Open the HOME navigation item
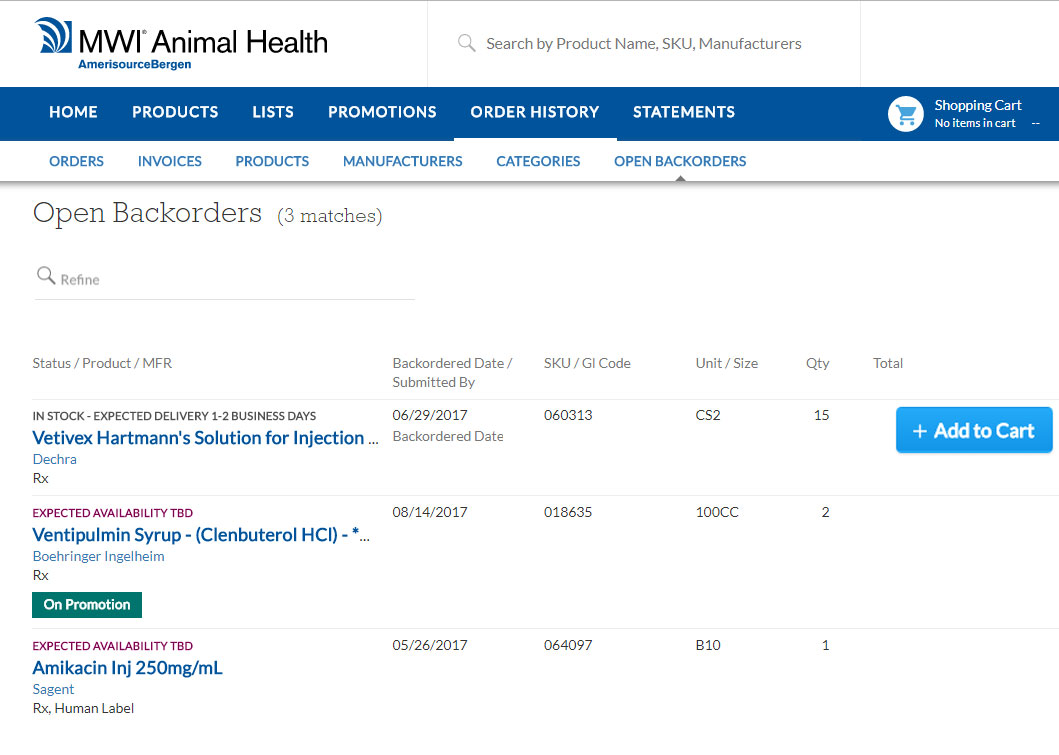The width and height of the screenshot is (1059, 755). [73, 113]
